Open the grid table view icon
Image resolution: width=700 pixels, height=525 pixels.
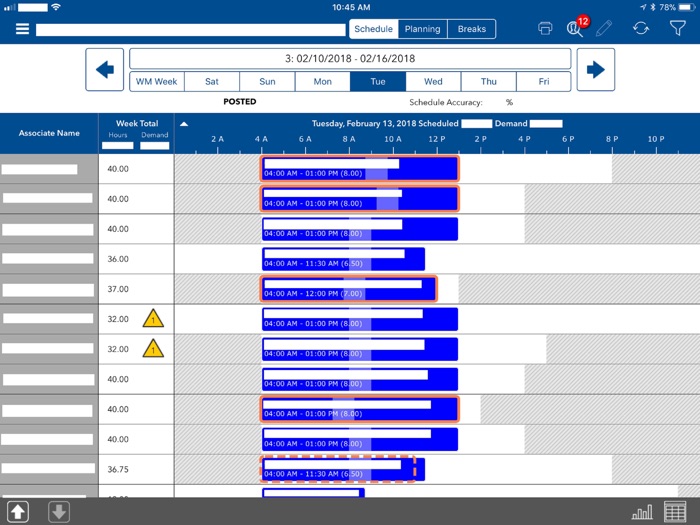[675, 512]
